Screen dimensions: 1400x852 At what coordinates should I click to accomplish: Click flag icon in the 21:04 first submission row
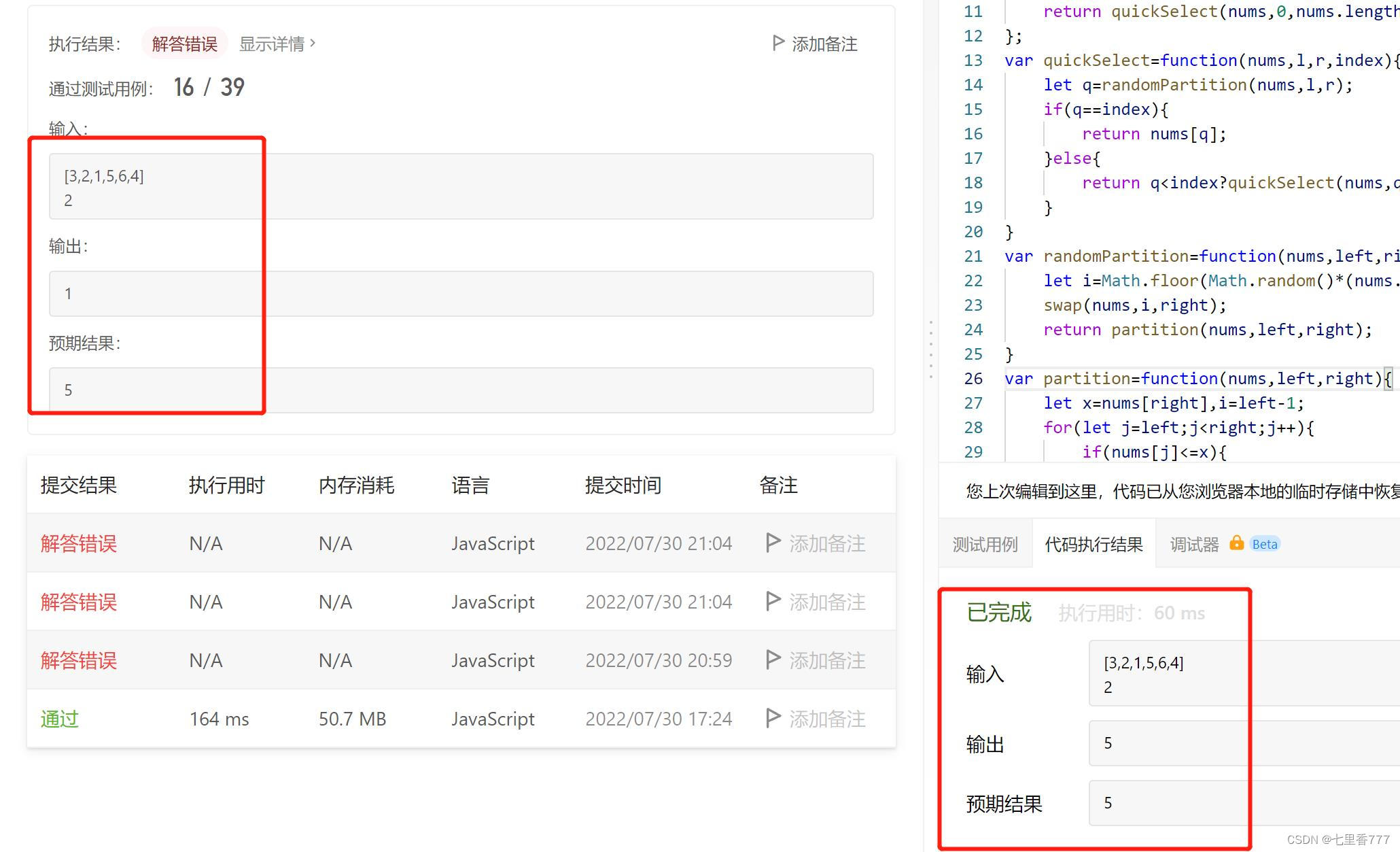click(773, 543)
